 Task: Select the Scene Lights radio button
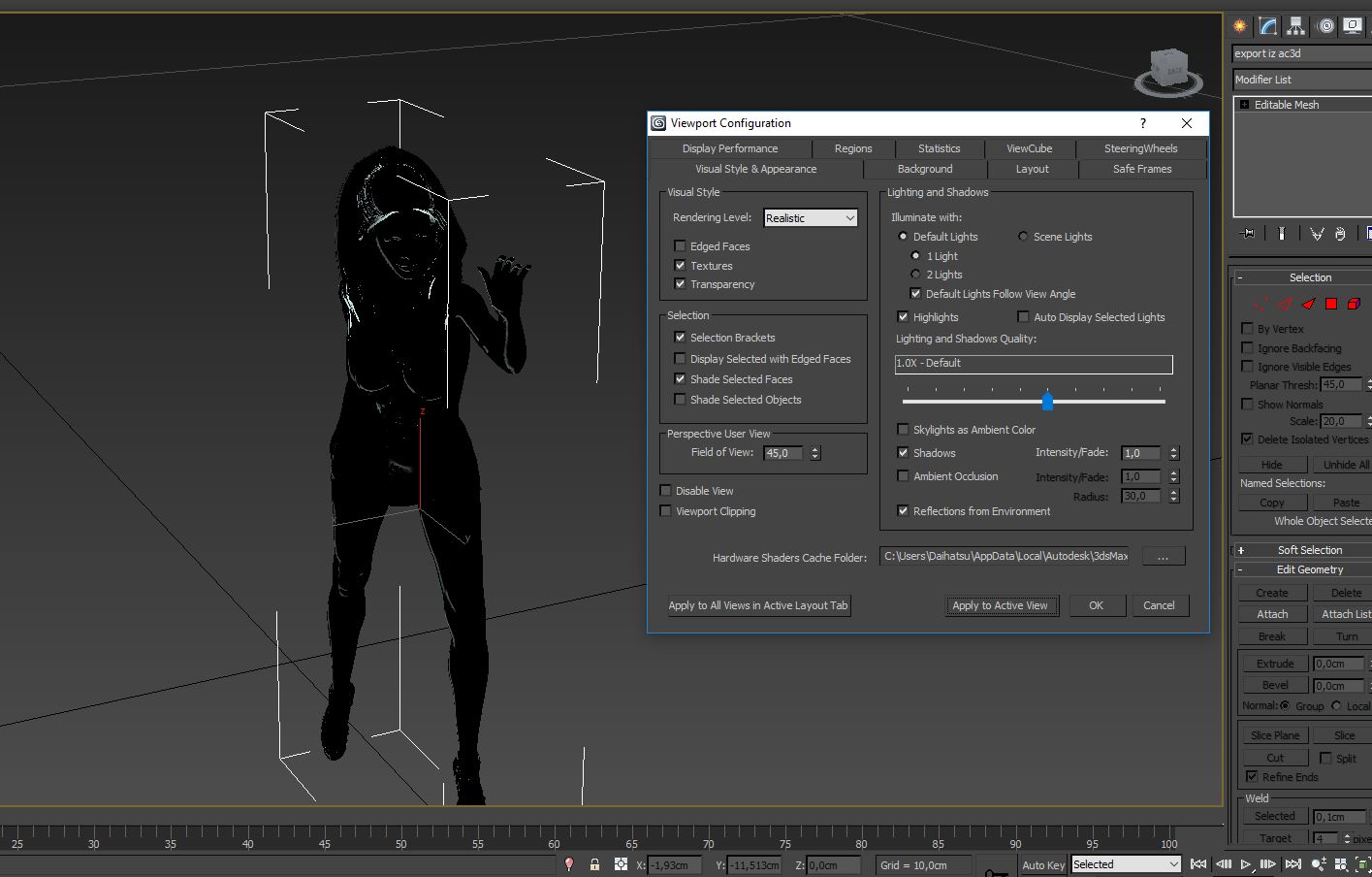pyautogui.click(x=1023, y=237)
